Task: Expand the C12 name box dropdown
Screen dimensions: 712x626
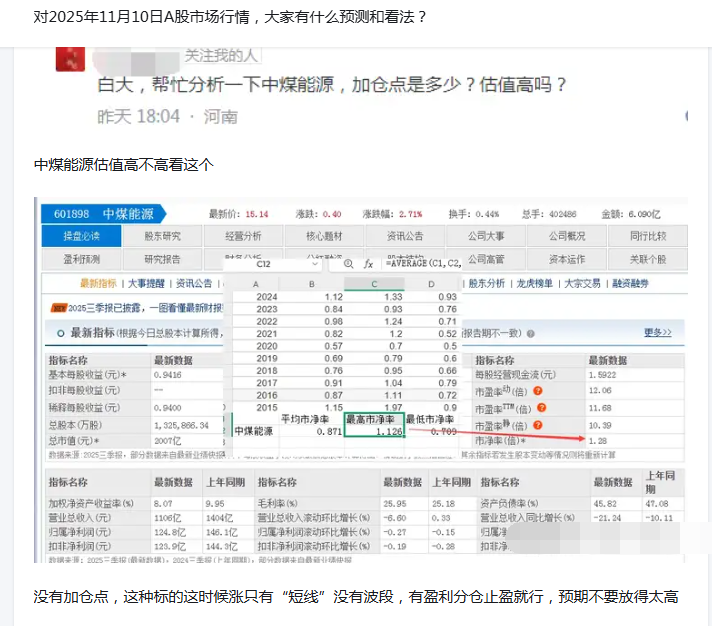Action: 315,264
